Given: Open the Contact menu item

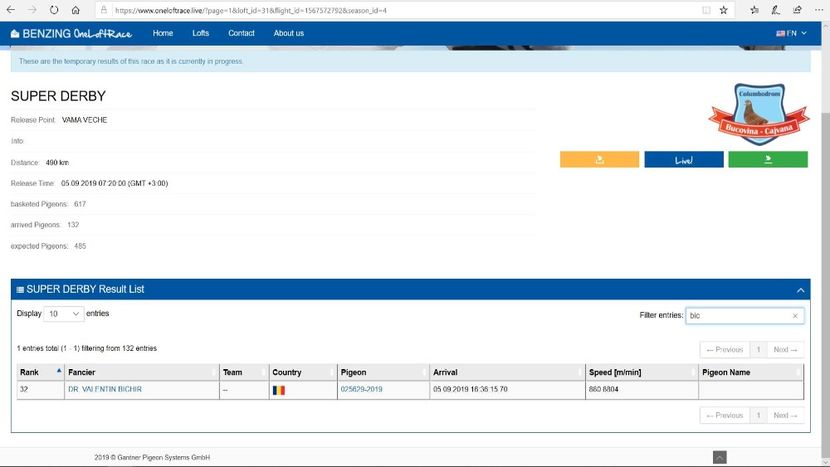Looking at the screenshot, I should 241,33.
